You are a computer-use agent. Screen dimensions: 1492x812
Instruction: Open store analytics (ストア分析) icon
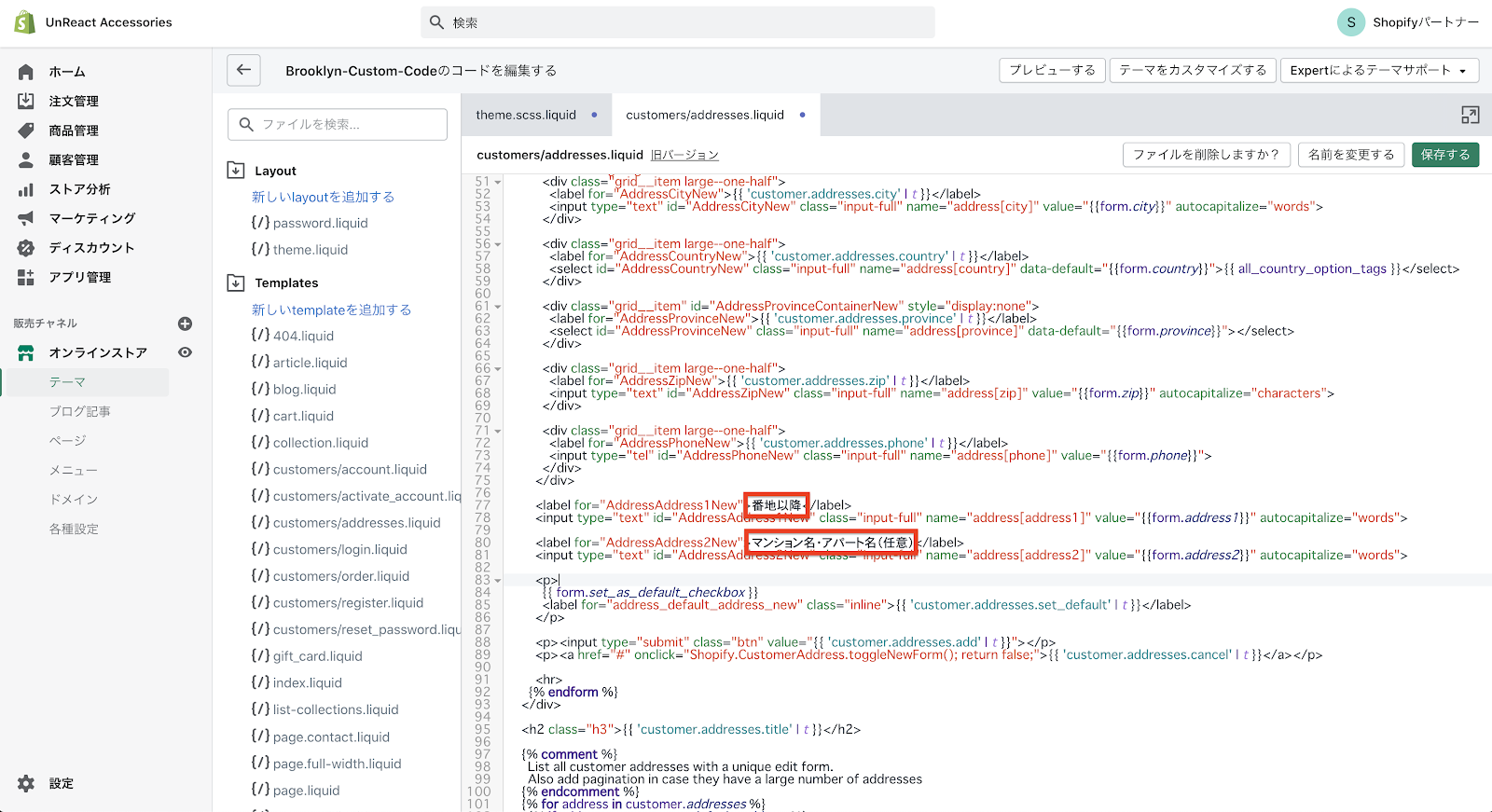[x=26, y=189]
